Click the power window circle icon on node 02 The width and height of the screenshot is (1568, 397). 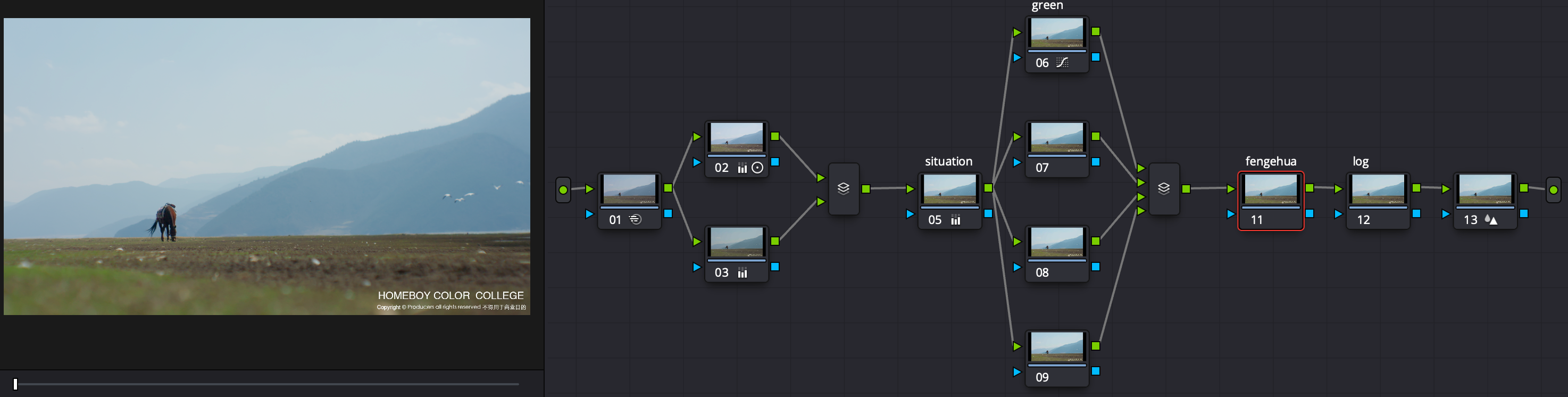click(x=757, y=168)
